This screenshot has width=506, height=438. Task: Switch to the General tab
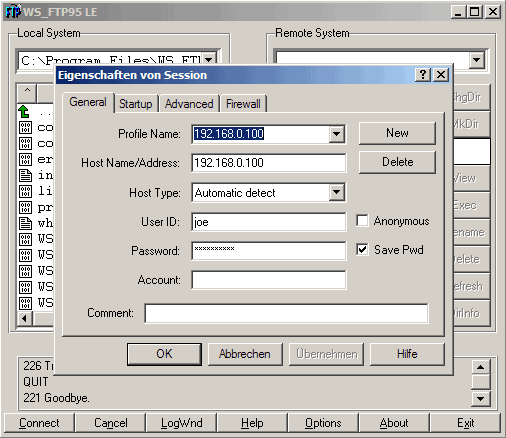88,102
